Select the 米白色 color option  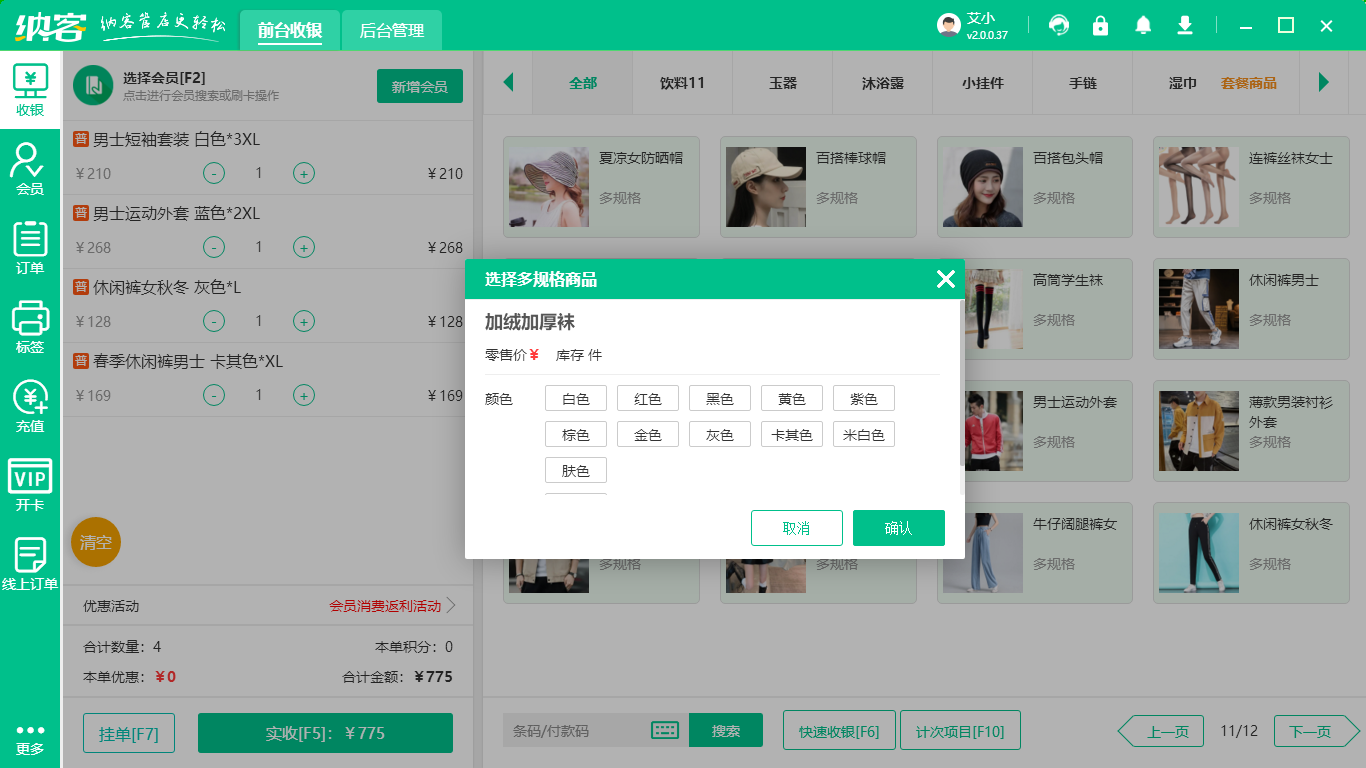tap(864, 434)
